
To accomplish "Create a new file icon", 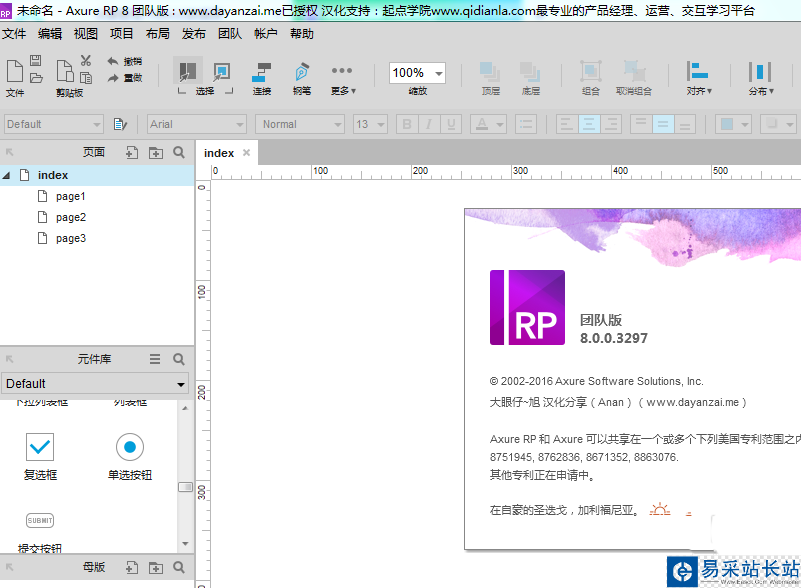I will coord(14,71).
